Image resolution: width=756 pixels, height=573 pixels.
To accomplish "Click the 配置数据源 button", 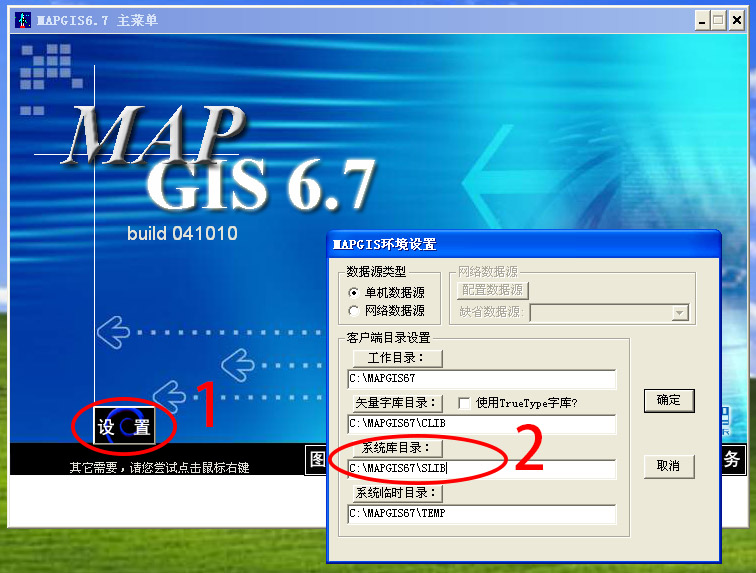I will click(x=492, y=290).
